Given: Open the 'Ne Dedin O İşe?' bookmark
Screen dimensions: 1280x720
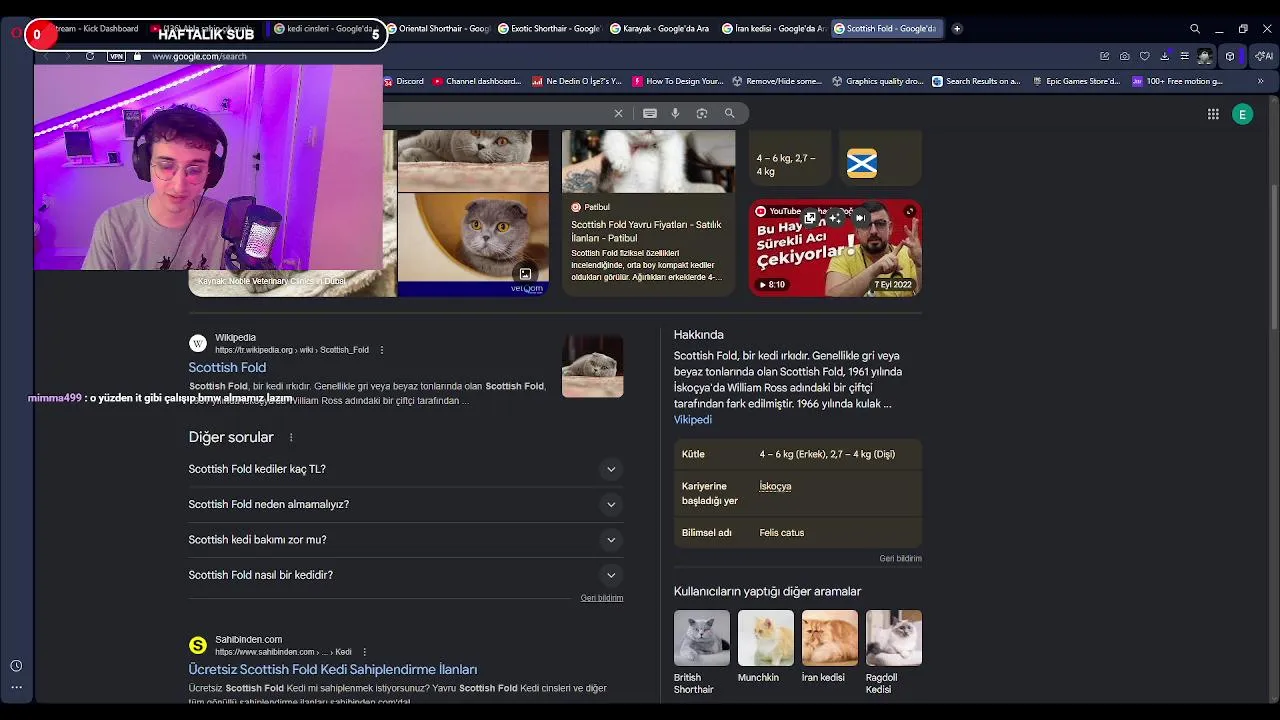Looking at the screenshot, I should (x=577, y=81).
